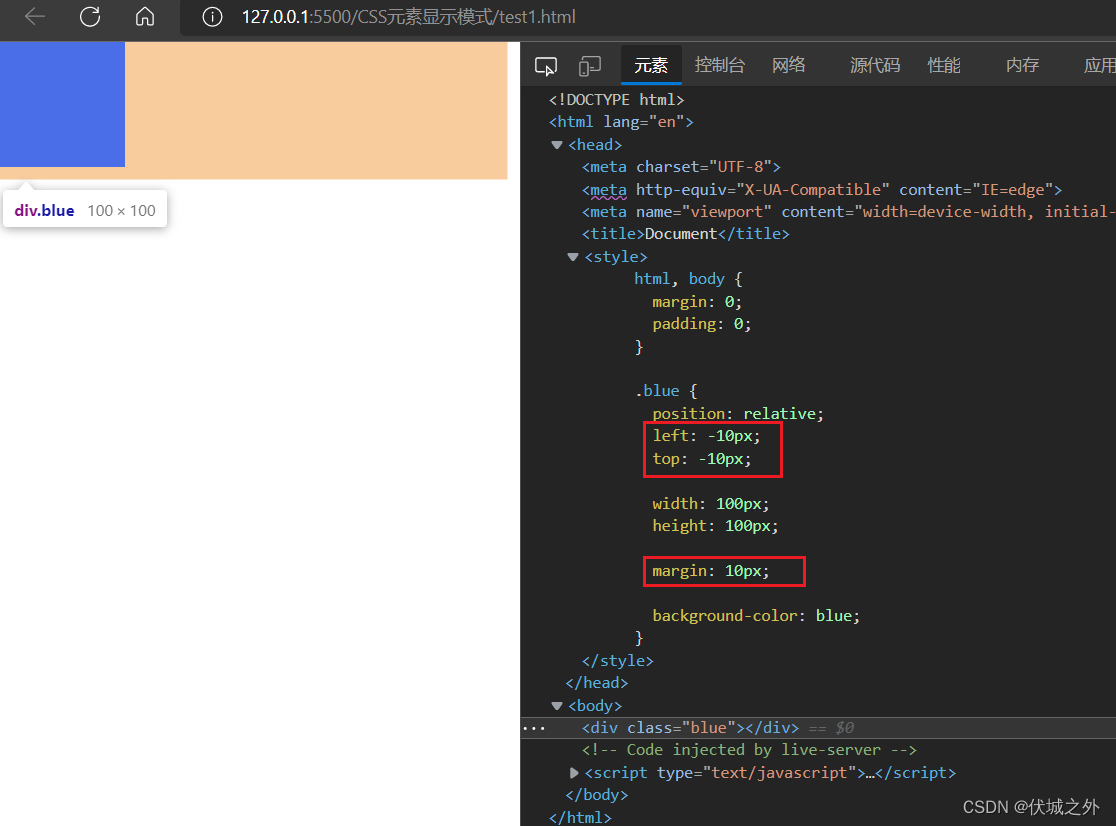Screen dimensions: 1116x826
Task: Select the closing </html> tag
Action: 580,817
